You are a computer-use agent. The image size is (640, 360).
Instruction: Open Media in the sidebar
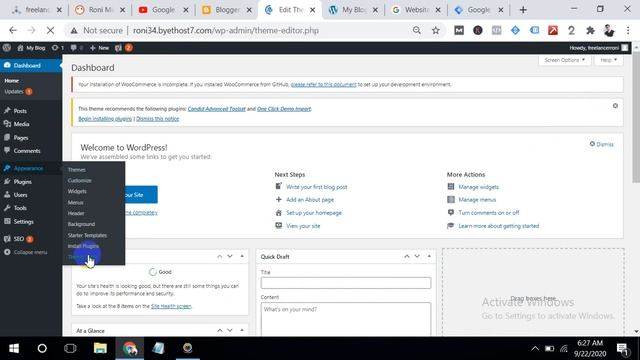coord(21,124)
